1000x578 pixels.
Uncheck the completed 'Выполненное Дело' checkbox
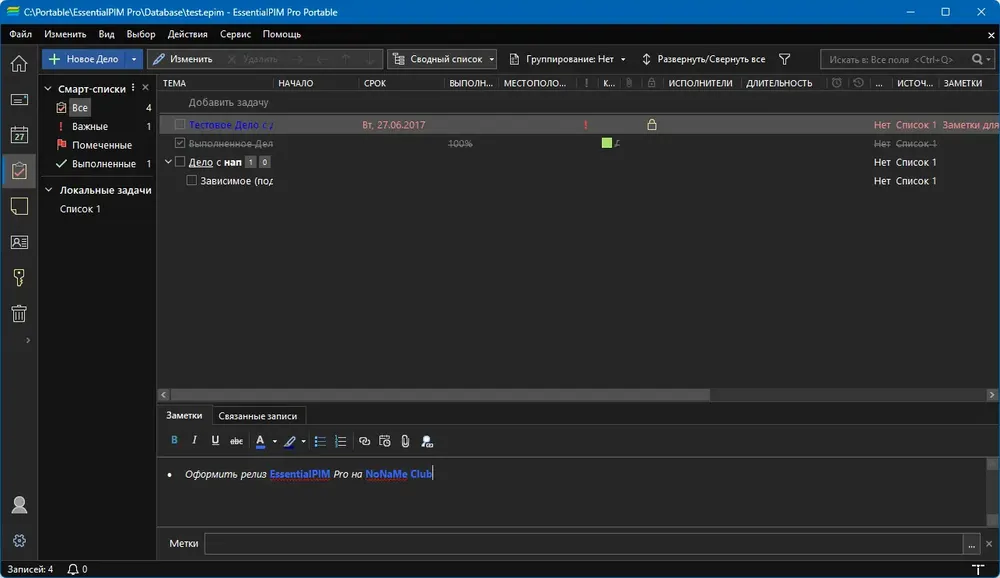(180, 143)
